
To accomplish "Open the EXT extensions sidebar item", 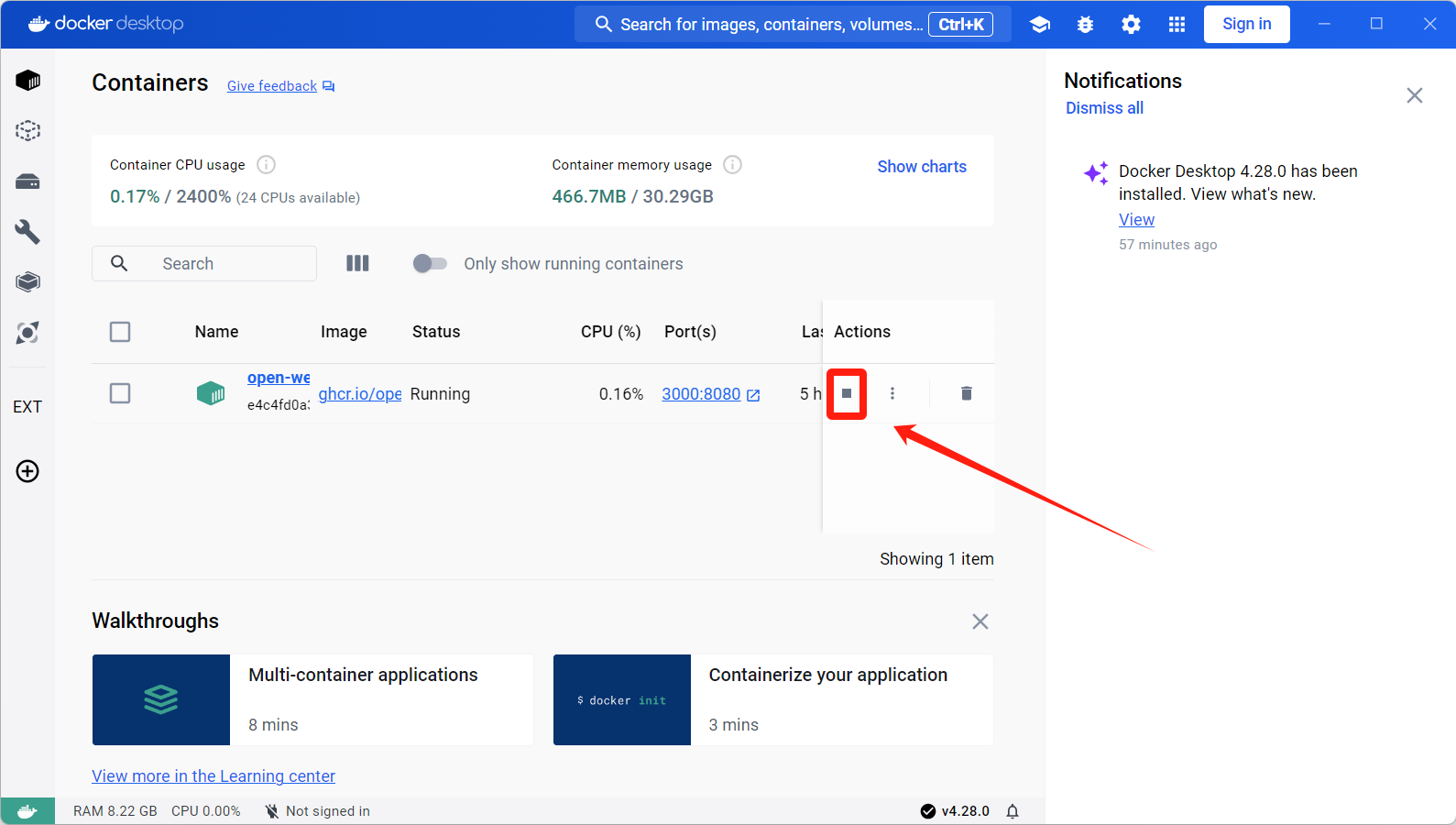I will [27, 407].
